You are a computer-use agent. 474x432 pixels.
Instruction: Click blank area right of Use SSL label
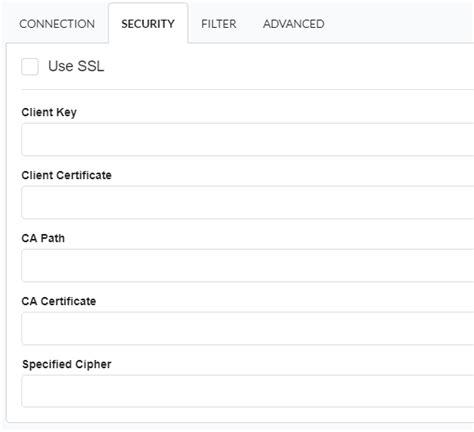pos(287,66)
